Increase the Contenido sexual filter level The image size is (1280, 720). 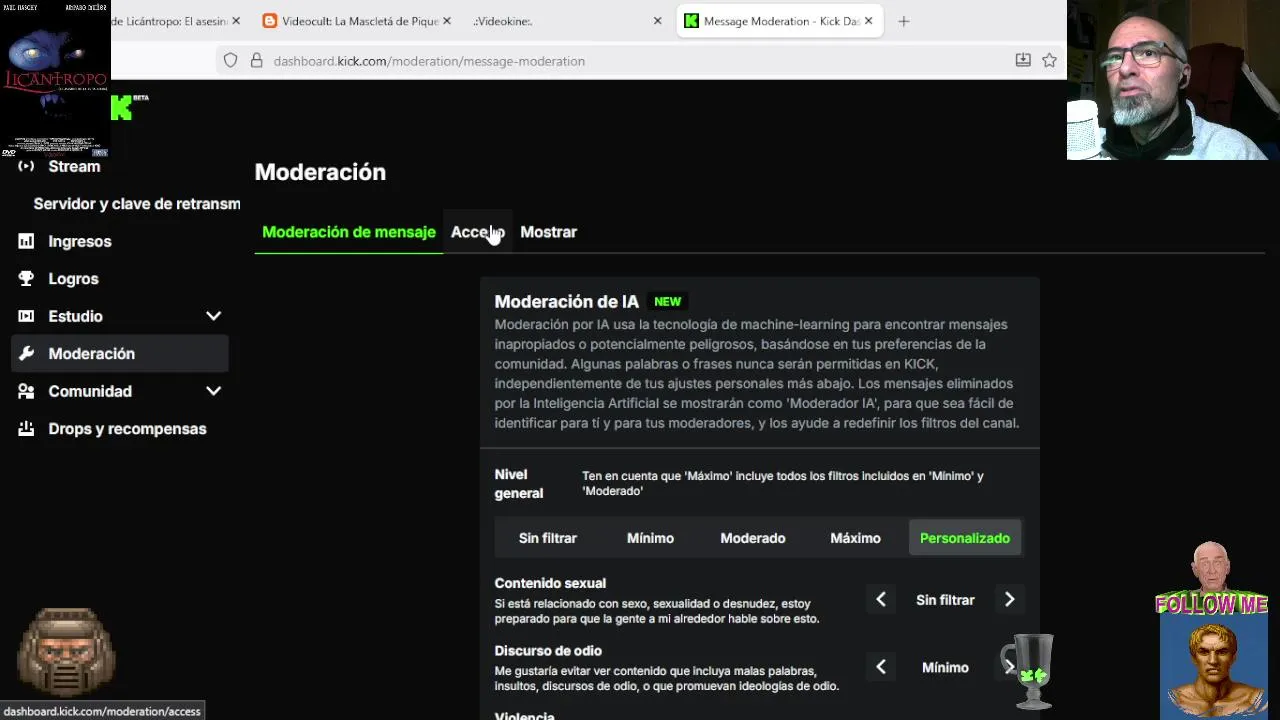[1009, 600]
